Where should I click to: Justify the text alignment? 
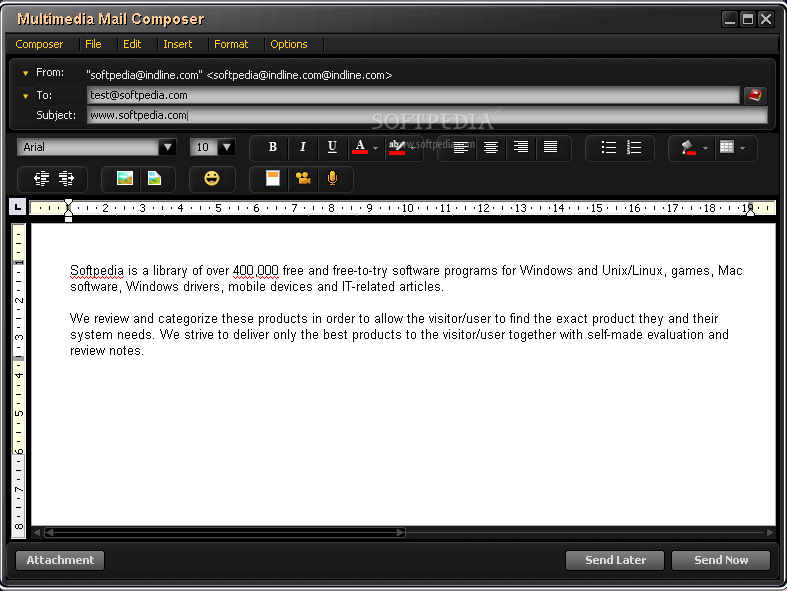click(x=551, y=148)
